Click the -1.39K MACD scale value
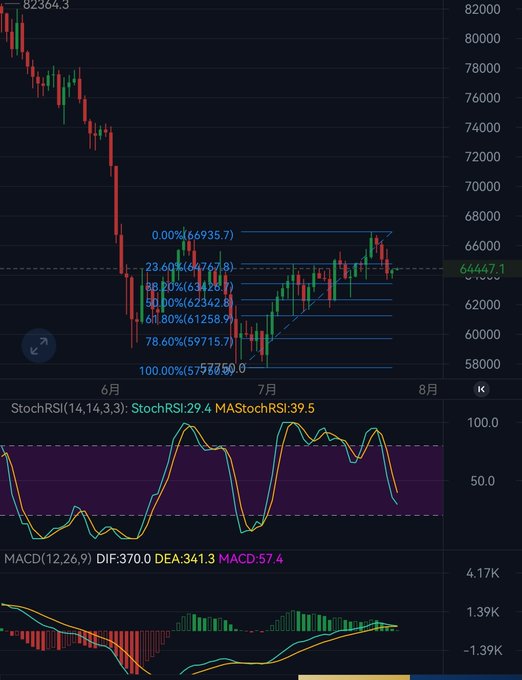522x680 pixels. pyautogui.click(x=483, y=650)
